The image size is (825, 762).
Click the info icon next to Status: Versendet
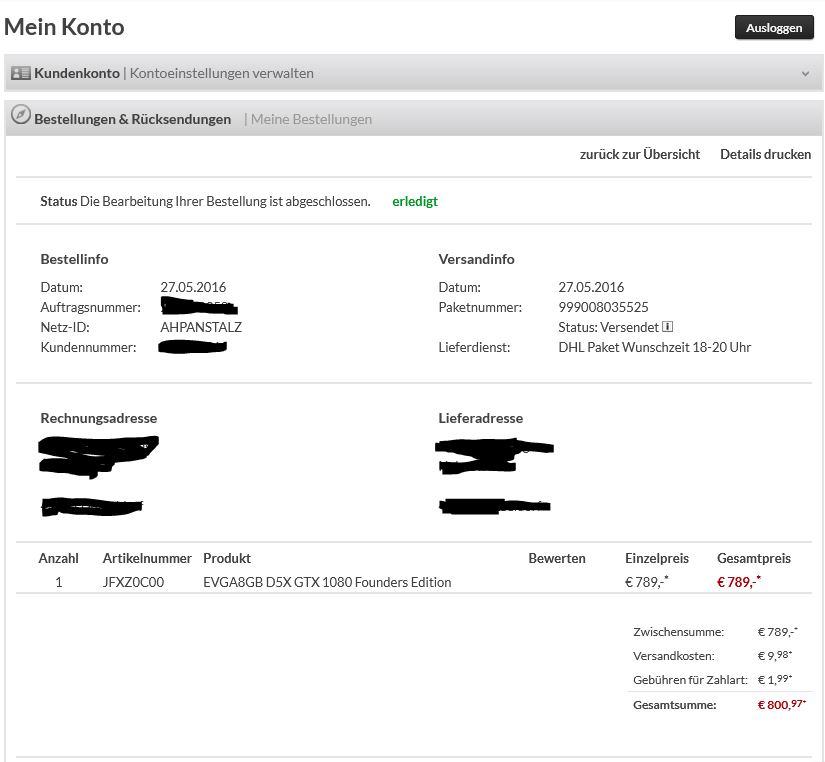point(668,327)
